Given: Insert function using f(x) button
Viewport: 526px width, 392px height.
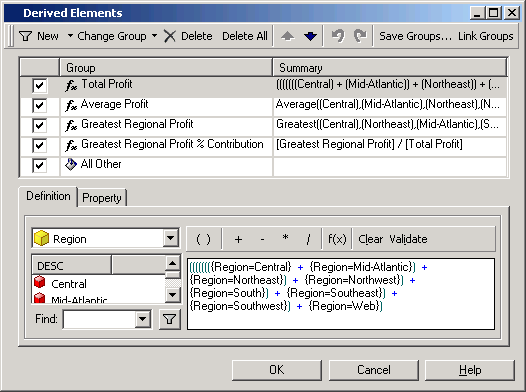Looking at the screenshot, I should 337,239.
